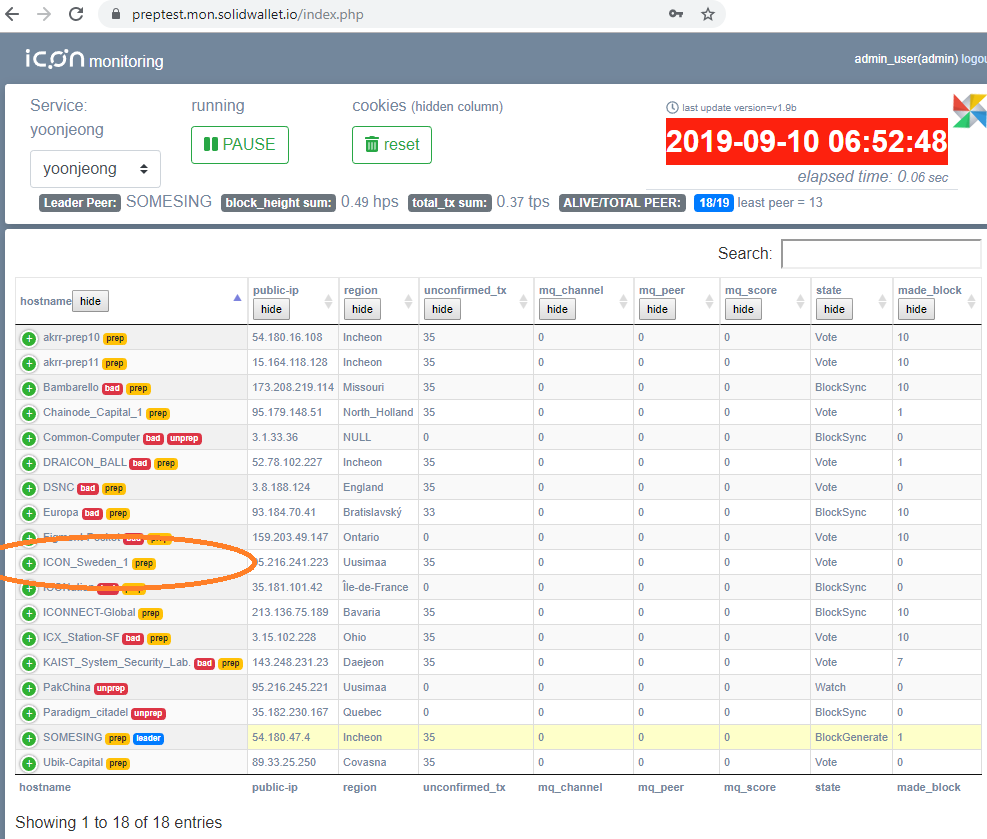This screenshot has height=839, width=987.
Task: Hide the mq_score column
Action: 743,309
